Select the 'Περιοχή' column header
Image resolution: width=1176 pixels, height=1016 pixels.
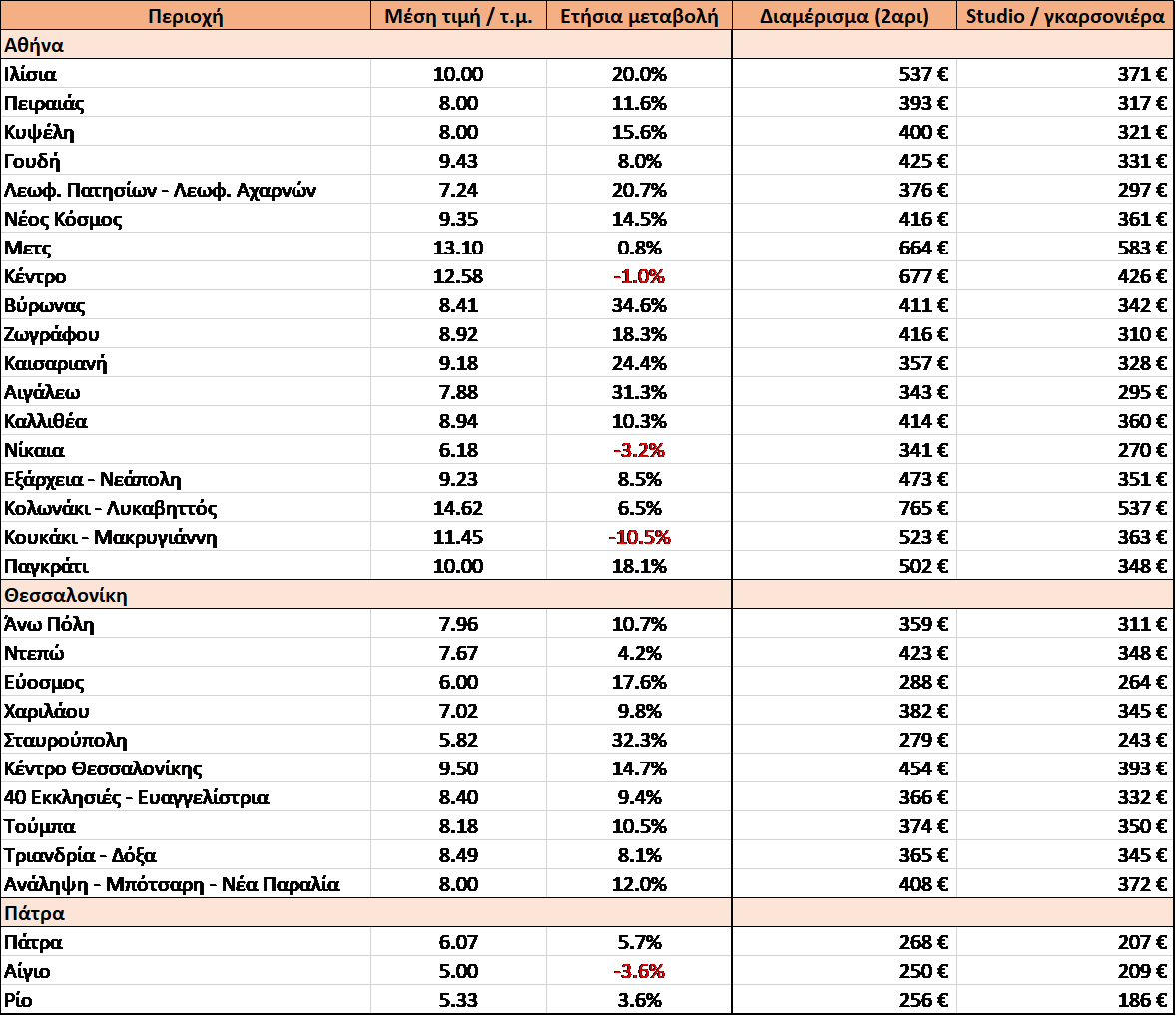[x=186, y=16]
